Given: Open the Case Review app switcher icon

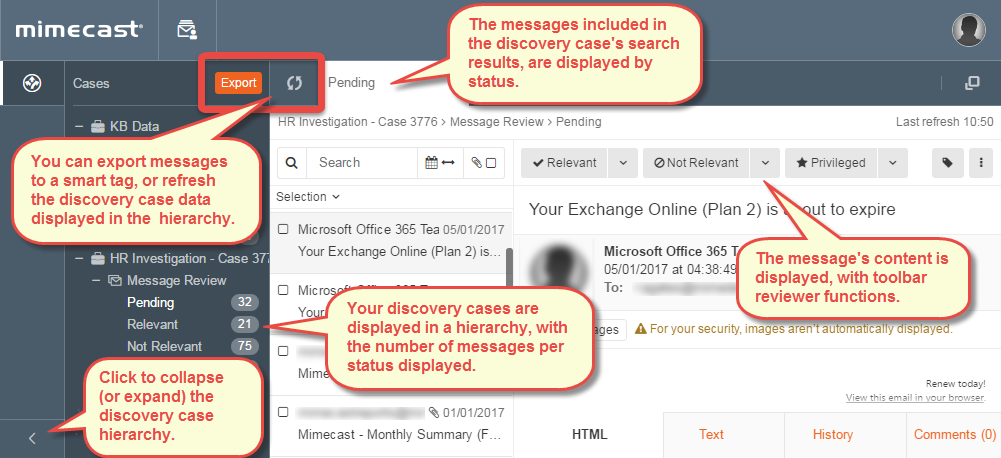Looking at the screenshot, I should [187, 29].
